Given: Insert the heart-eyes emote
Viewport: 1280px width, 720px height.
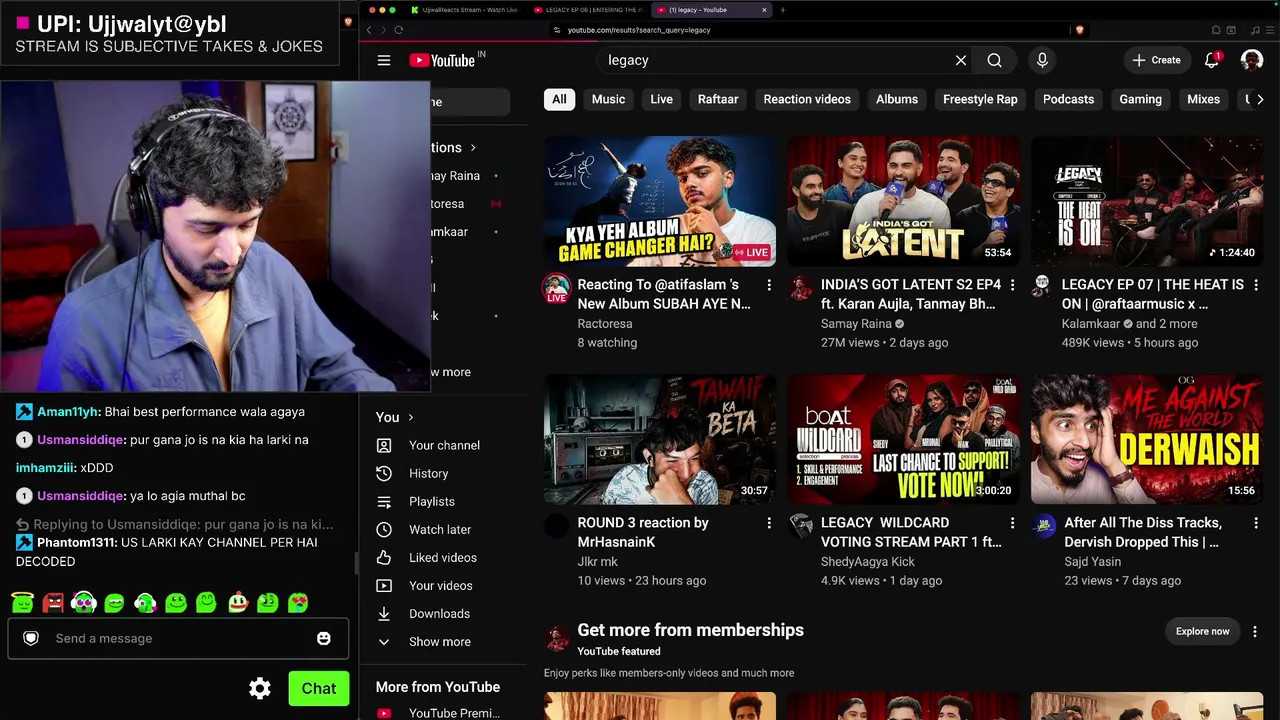Looking at the screenshot, I should click(x=298, y=602).
